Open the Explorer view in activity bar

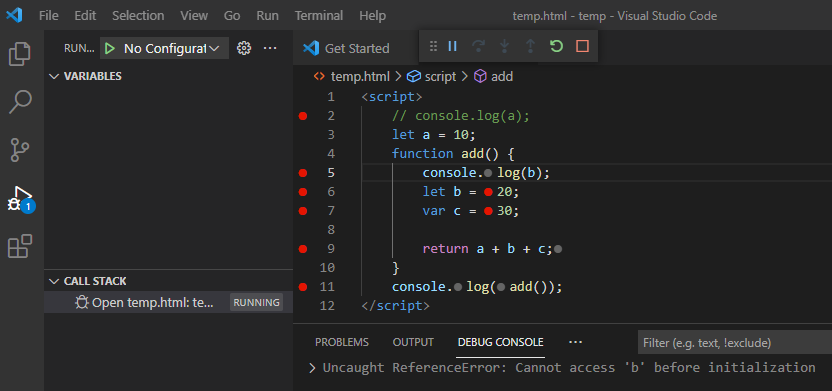[x=20, y=54]
